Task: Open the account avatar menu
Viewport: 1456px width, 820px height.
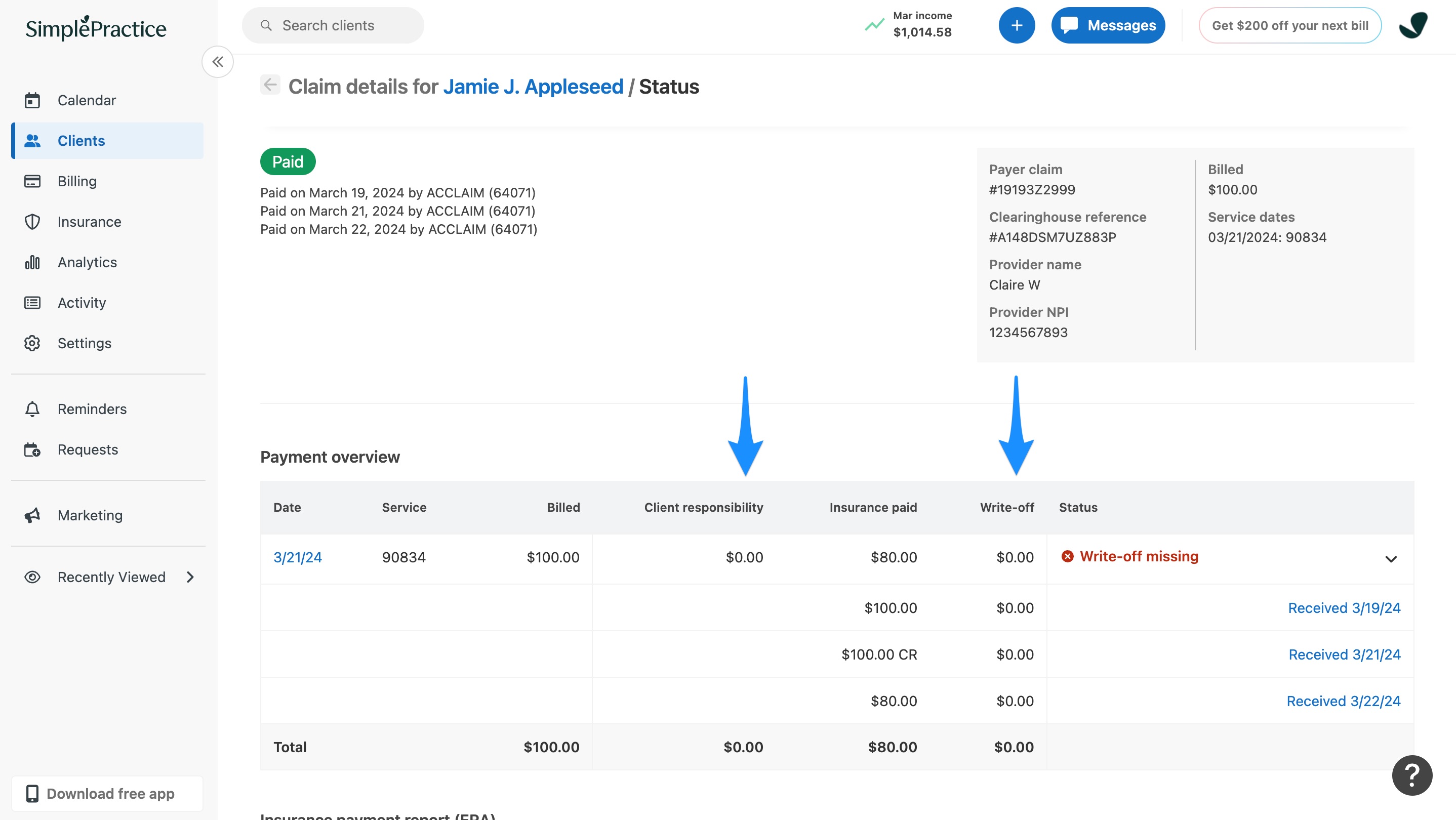Action: click(x=1413, y=25)
